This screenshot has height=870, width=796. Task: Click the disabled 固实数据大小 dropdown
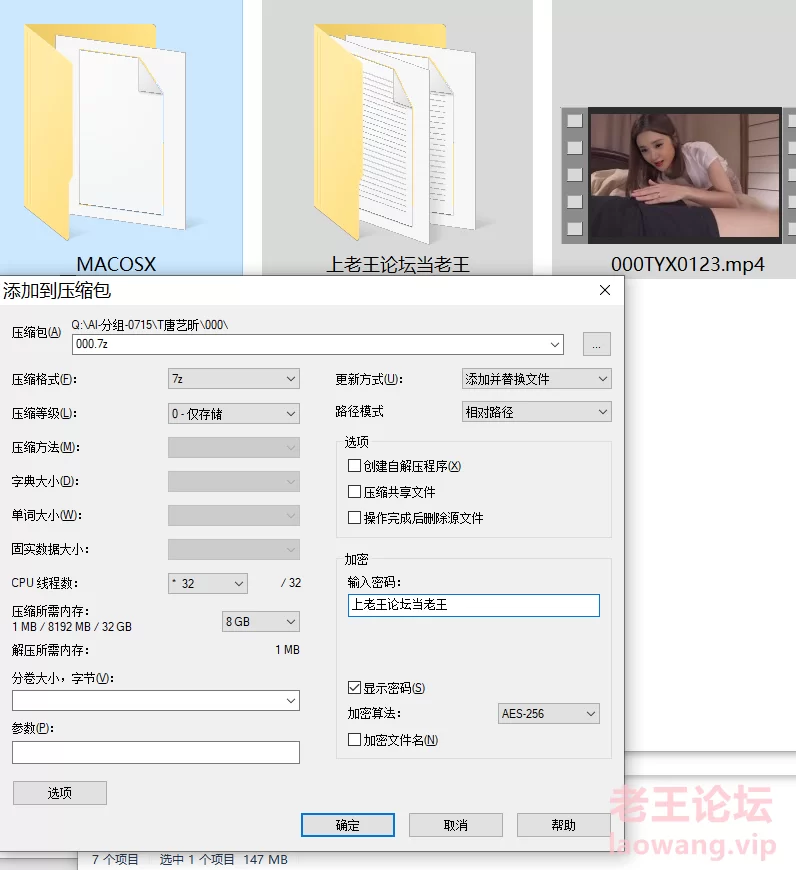[x=234, y=550]
